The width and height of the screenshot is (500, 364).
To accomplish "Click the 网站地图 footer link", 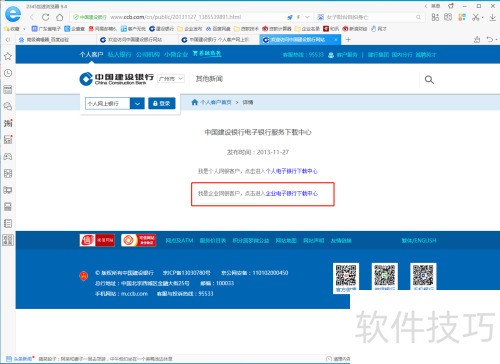I will pyautogui.click(x=286, y=240).
